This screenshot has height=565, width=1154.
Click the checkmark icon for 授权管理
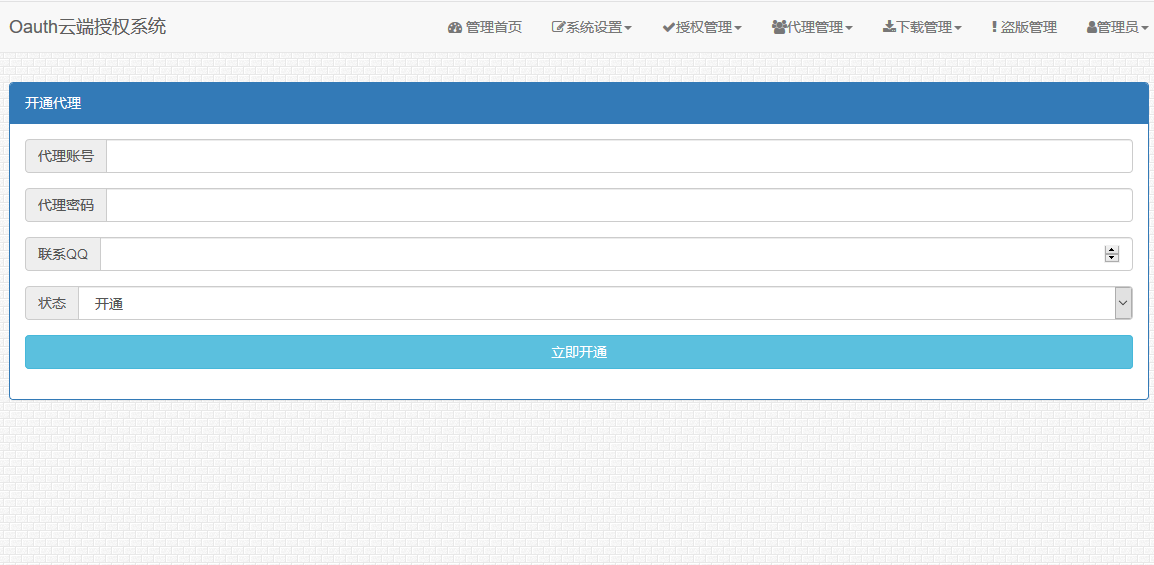click(668, 28)
